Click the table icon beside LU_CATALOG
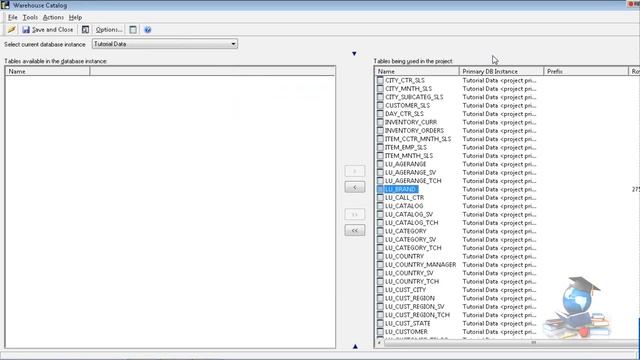This screenshot has height=360, width=640. click(x=380, y=206)
